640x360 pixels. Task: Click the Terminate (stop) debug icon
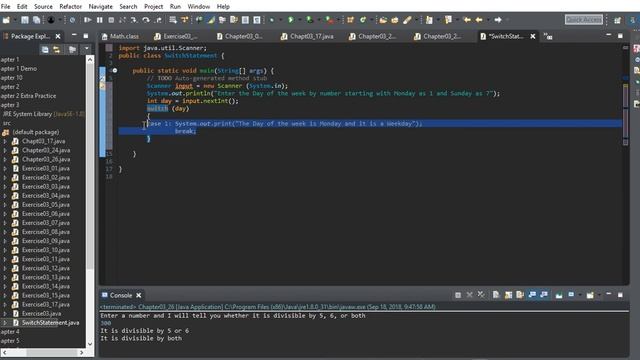[111, 20]
